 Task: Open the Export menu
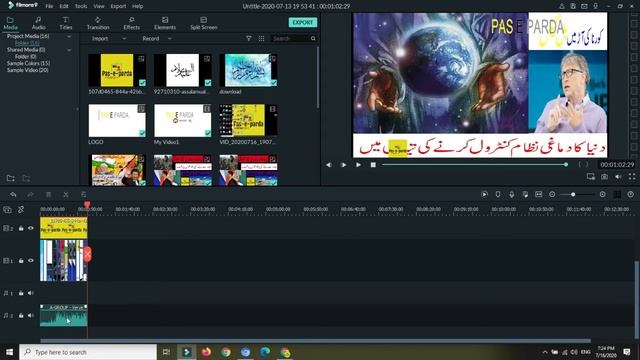(118, 6)
